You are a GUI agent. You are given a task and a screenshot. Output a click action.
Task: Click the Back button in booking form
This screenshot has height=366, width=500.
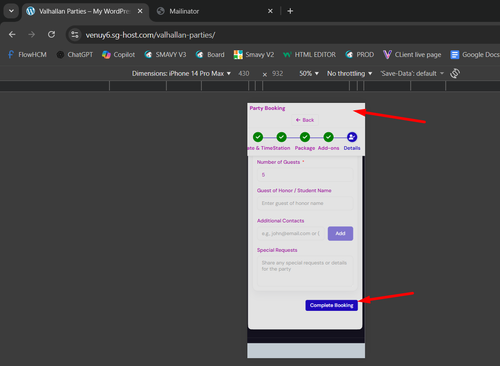click(x=305, y=120)
